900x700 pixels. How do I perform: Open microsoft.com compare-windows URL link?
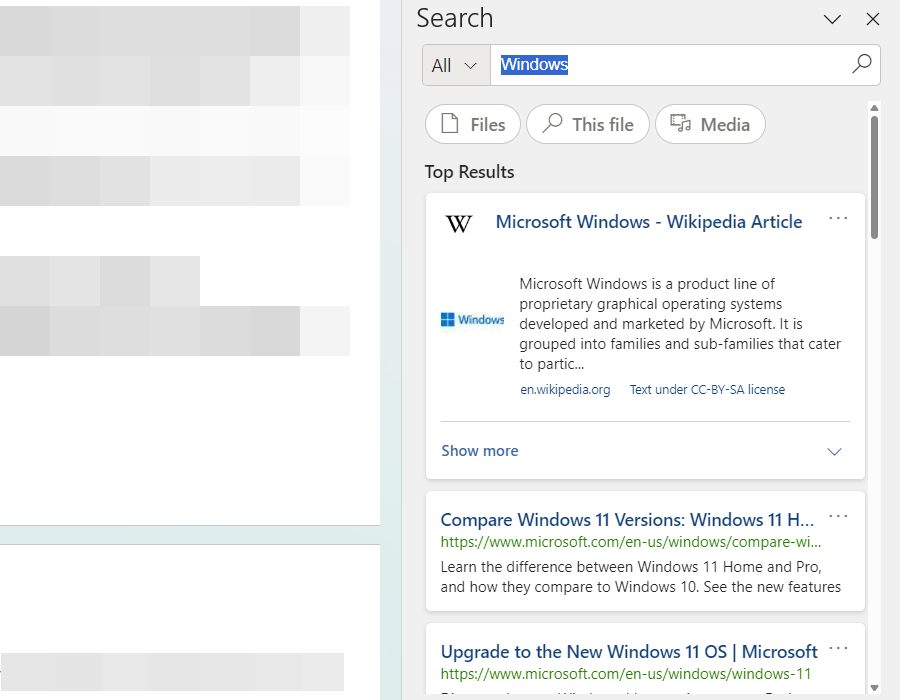[631, 542]
